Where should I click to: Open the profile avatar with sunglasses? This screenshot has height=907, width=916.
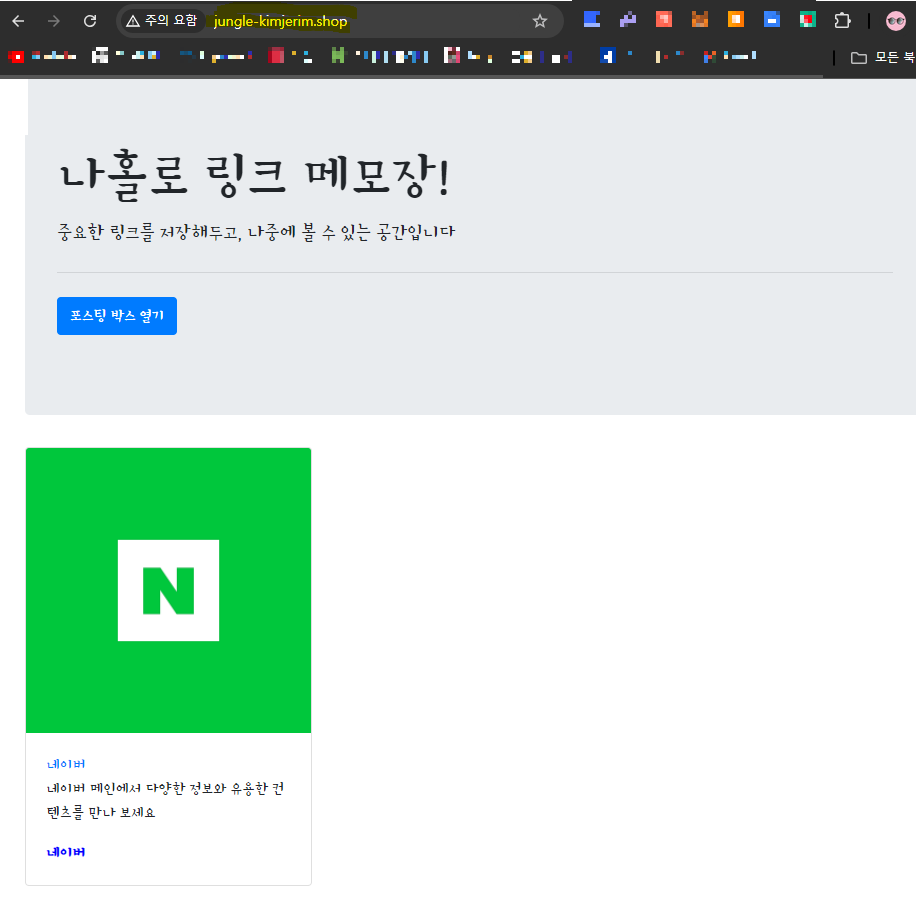point(896,21)
